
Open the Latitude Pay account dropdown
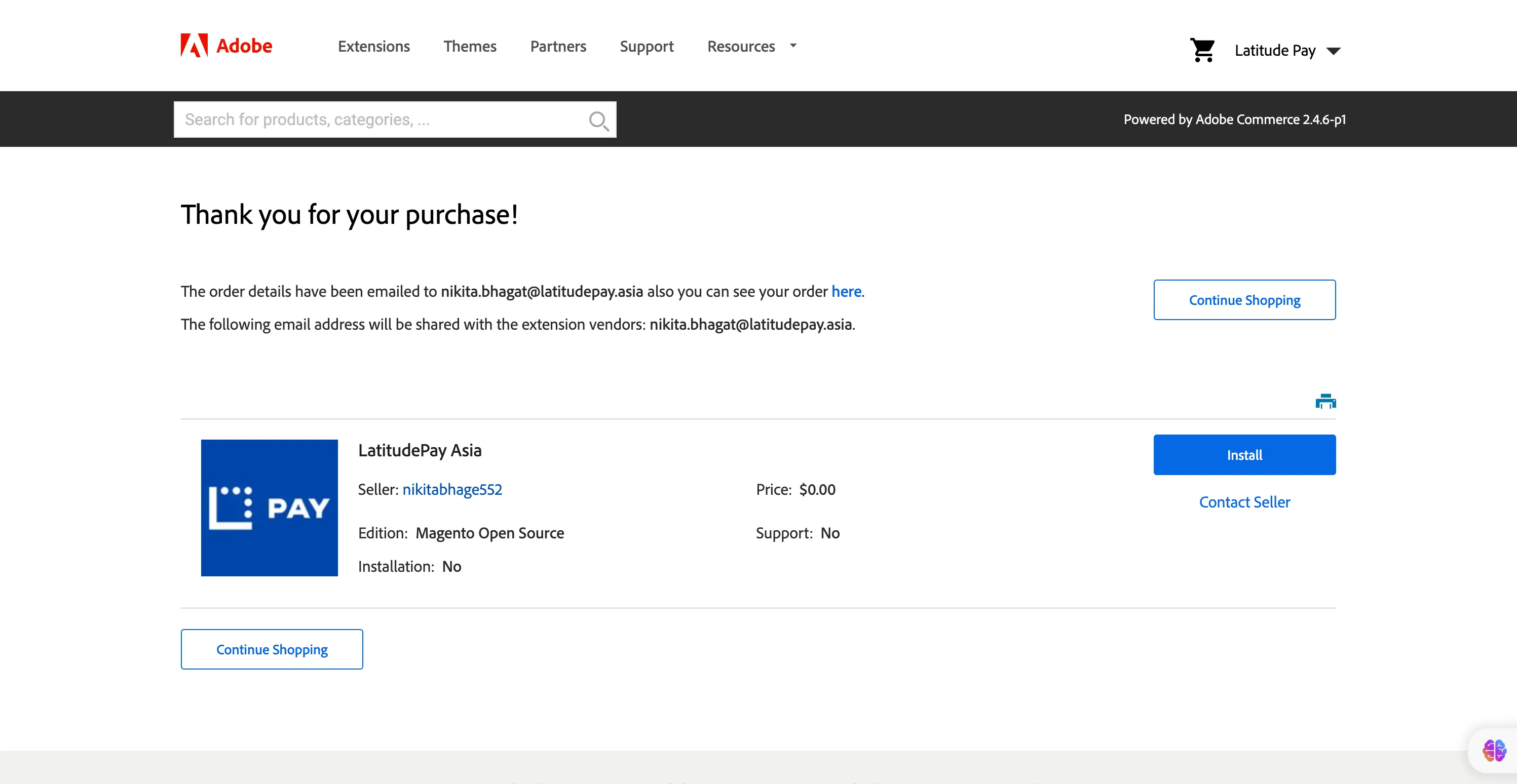pyautogui.click(x=1287, y=51)
